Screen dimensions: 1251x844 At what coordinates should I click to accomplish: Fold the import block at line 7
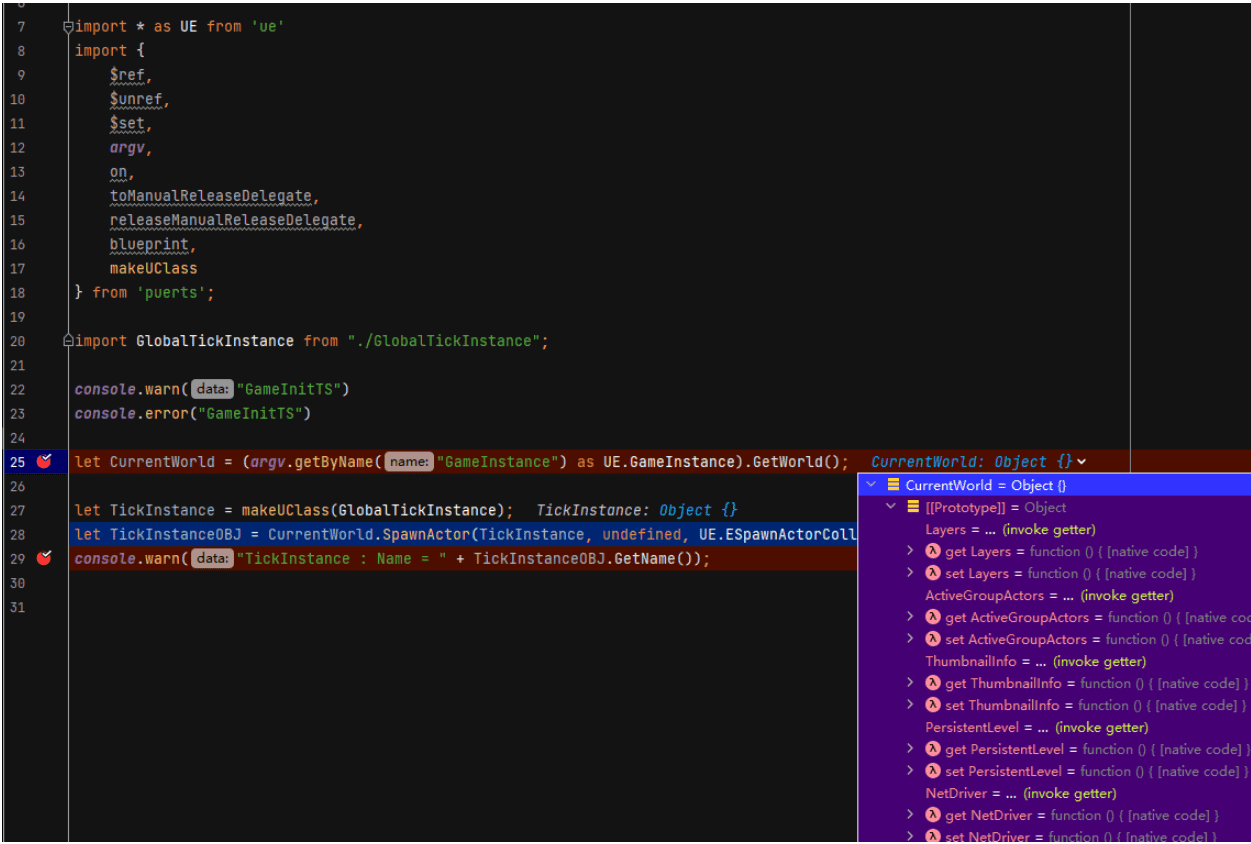coord(68,27)
